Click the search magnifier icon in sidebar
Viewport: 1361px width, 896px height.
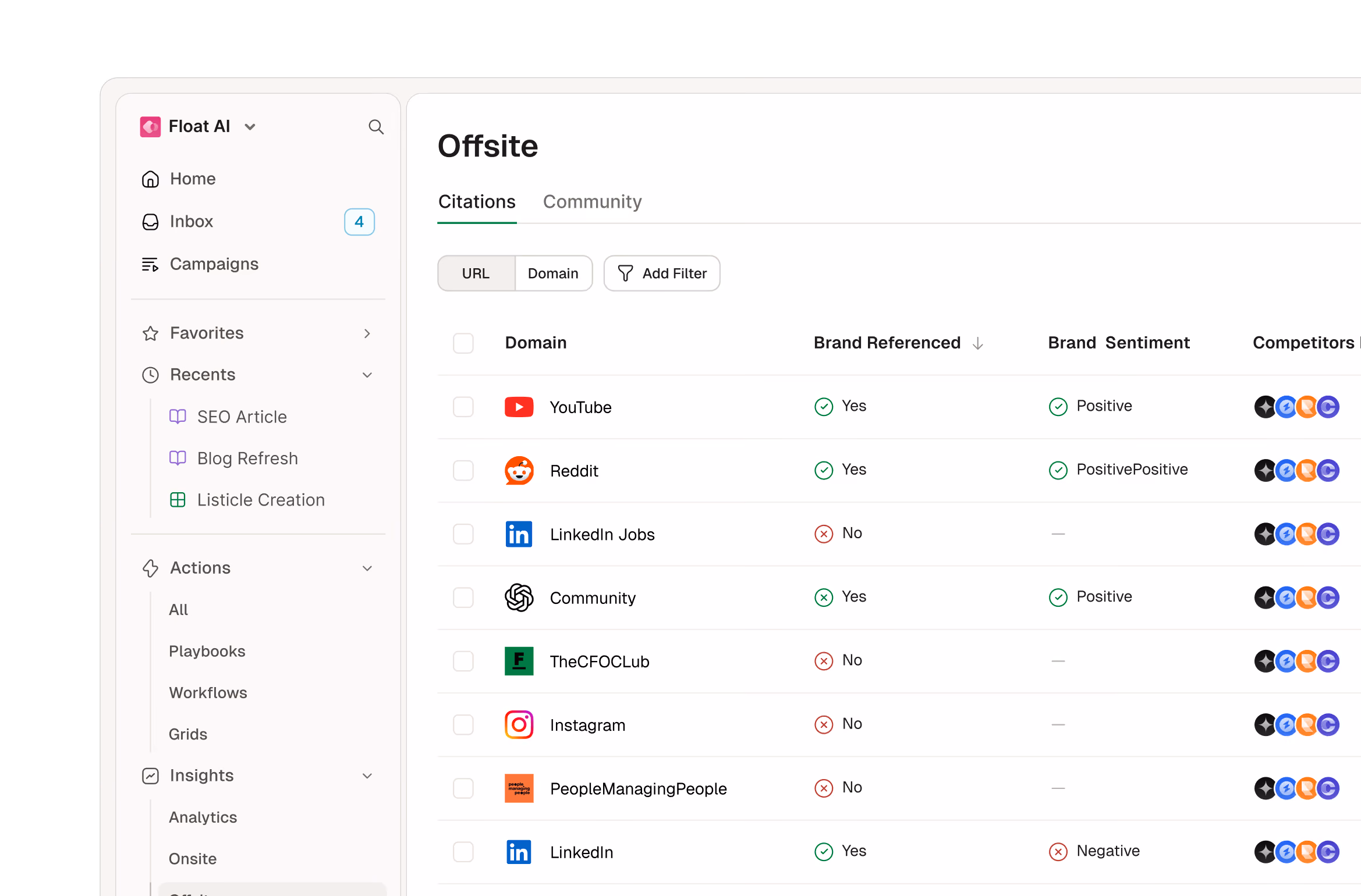point(376,127)
